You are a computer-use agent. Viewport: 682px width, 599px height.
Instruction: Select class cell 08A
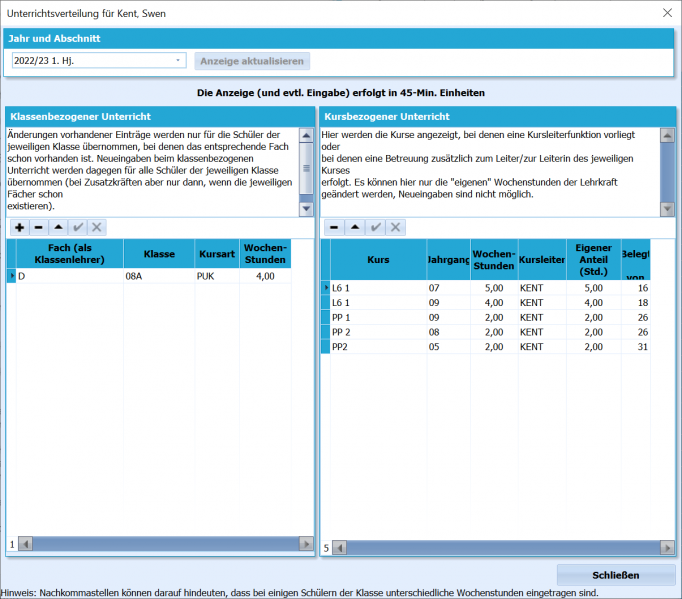[x=159, y=276]
